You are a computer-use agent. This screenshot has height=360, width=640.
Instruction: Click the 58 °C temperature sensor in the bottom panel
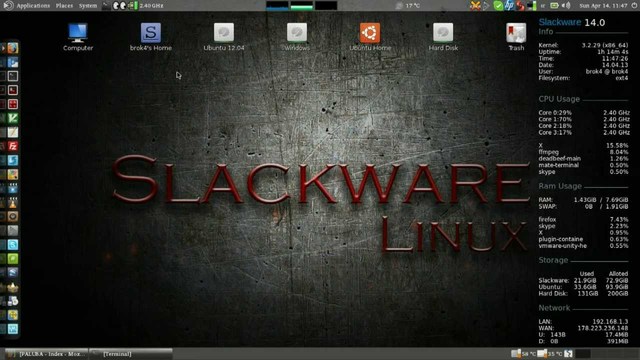[523, 354]
